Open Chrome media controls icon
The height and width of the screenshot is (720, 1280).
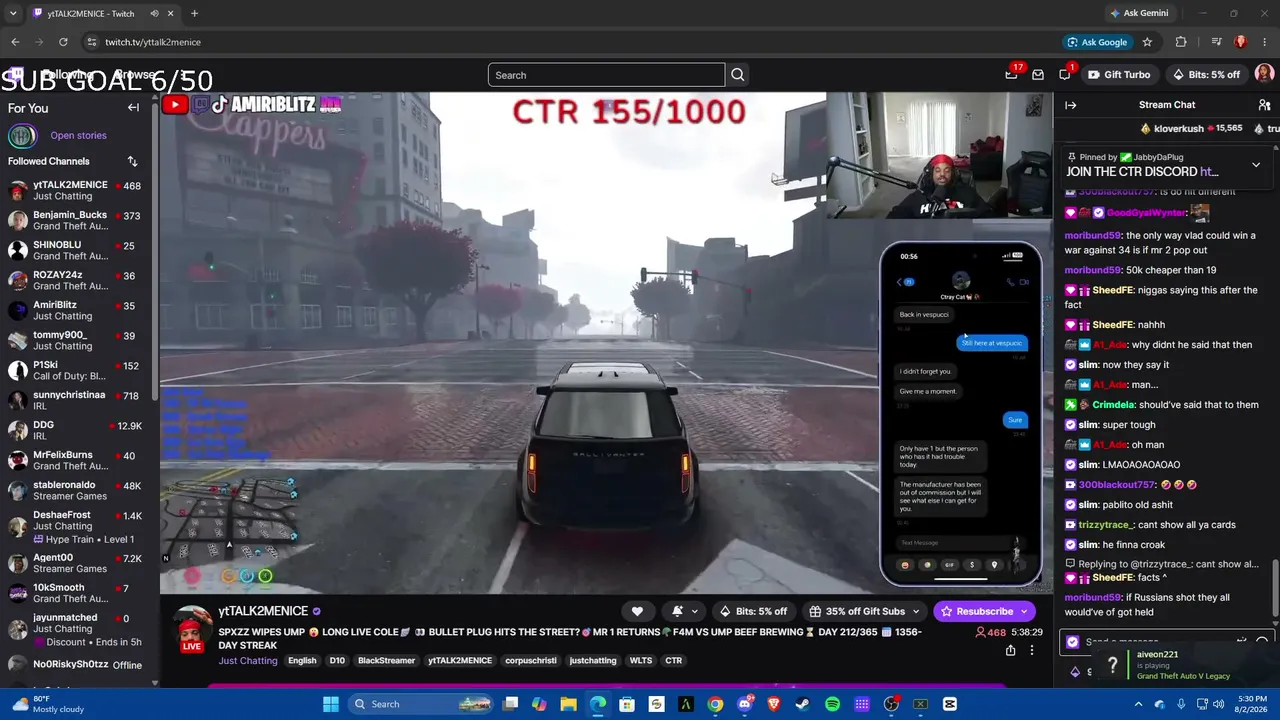point(1216,42)
